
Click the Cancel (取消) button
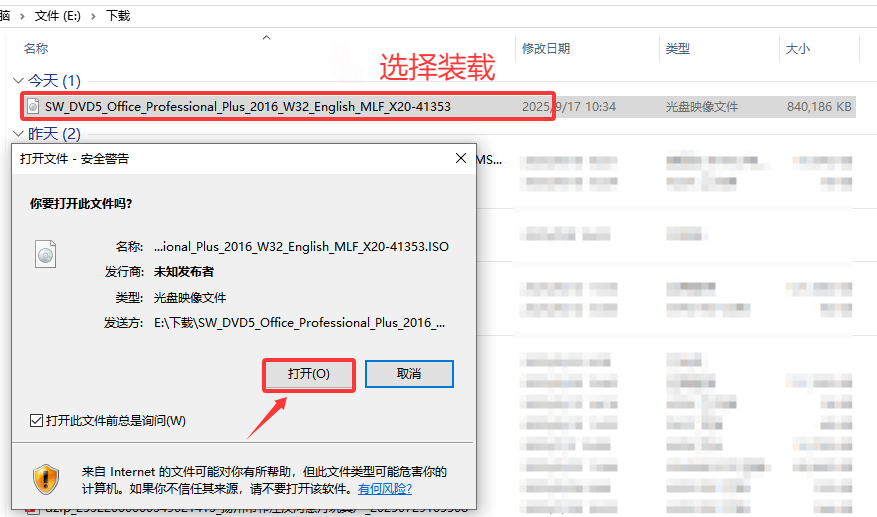point(409,374)
